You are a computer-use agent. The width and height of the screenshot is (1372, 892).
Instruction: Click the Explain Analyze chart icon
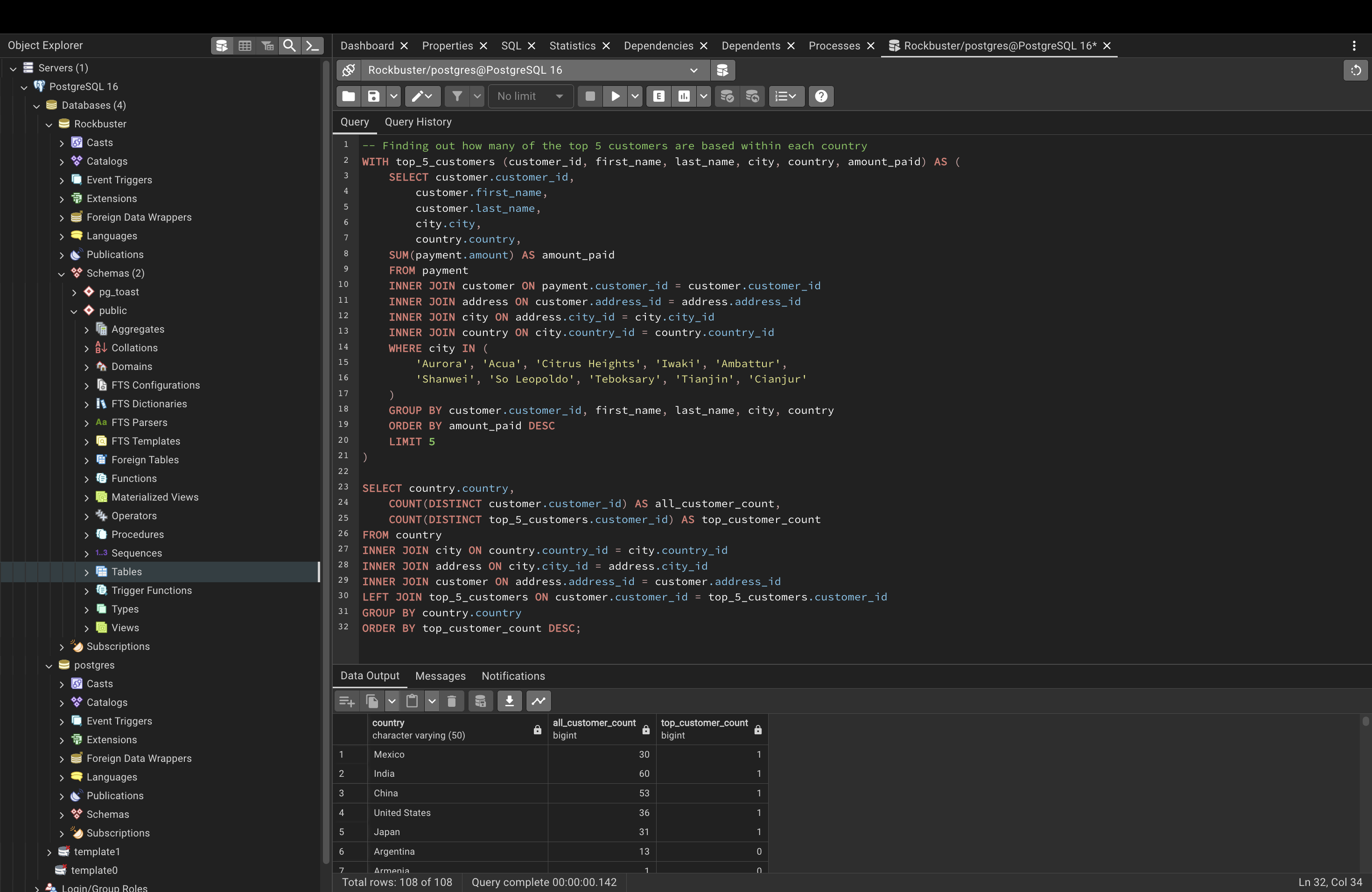tap(684, 96)
